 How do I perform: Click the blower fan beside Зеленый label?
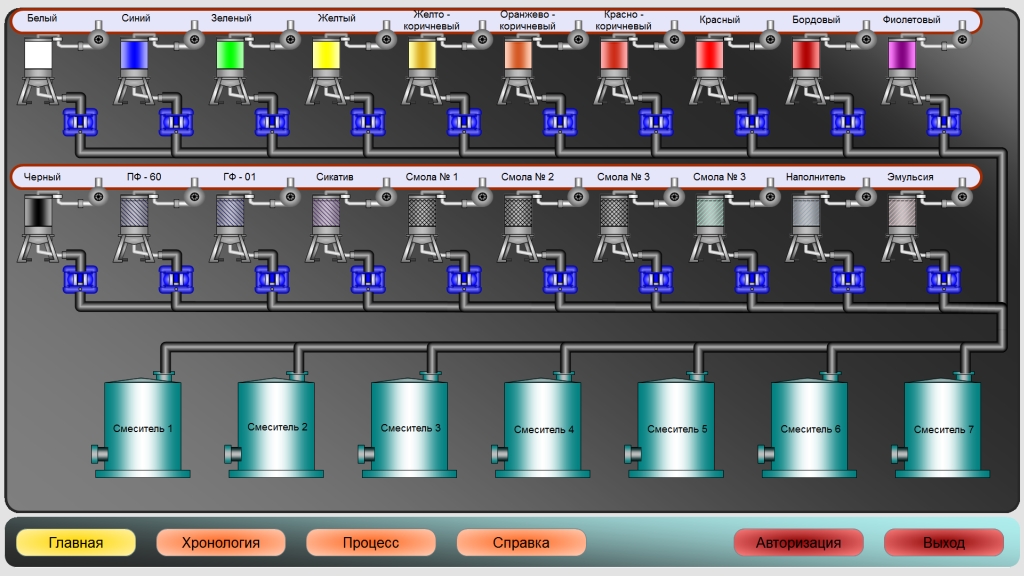[x=290, y=39]
